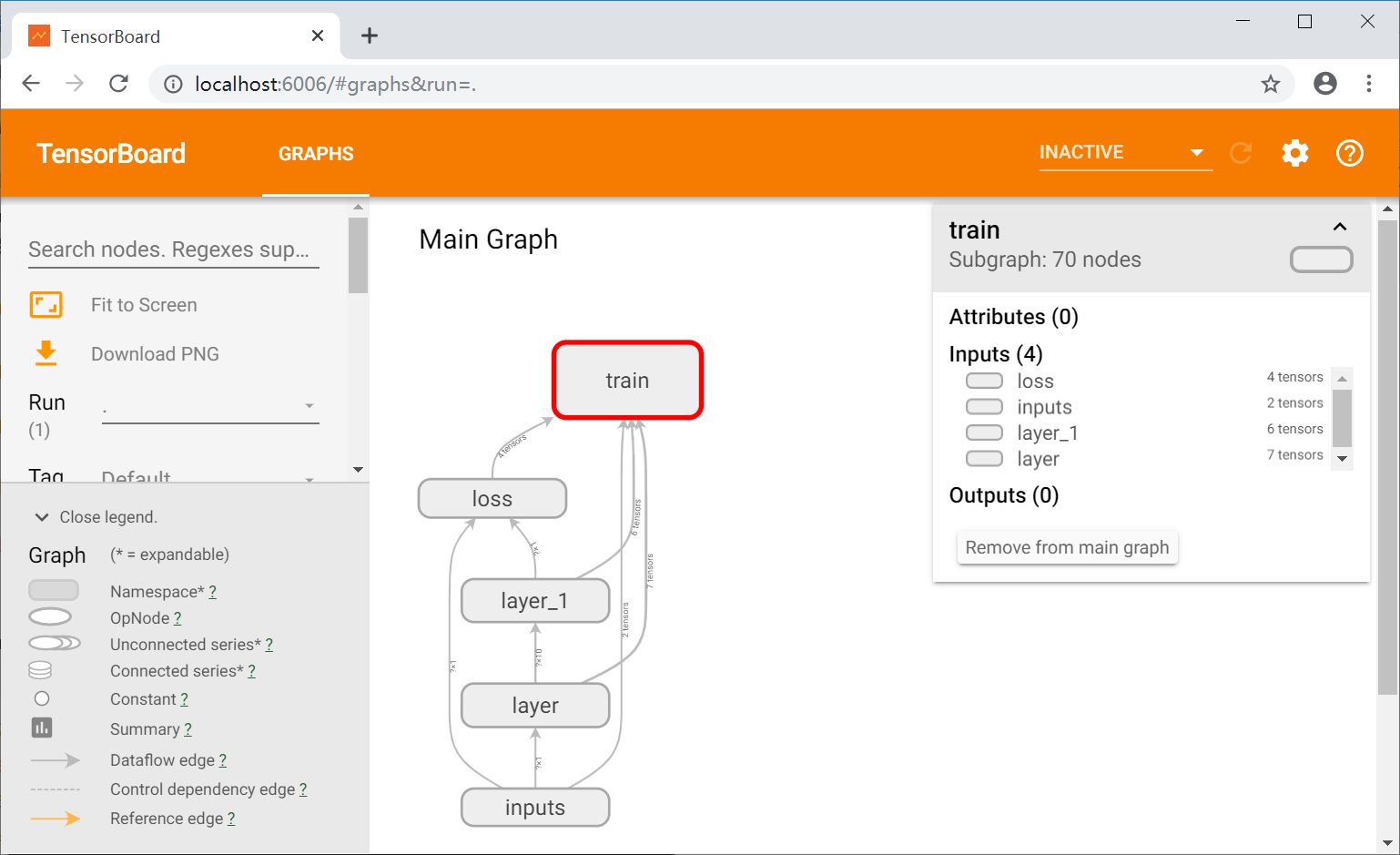Select the TensorBoard browser tab

pyautogui.click(x=176, y=36)
